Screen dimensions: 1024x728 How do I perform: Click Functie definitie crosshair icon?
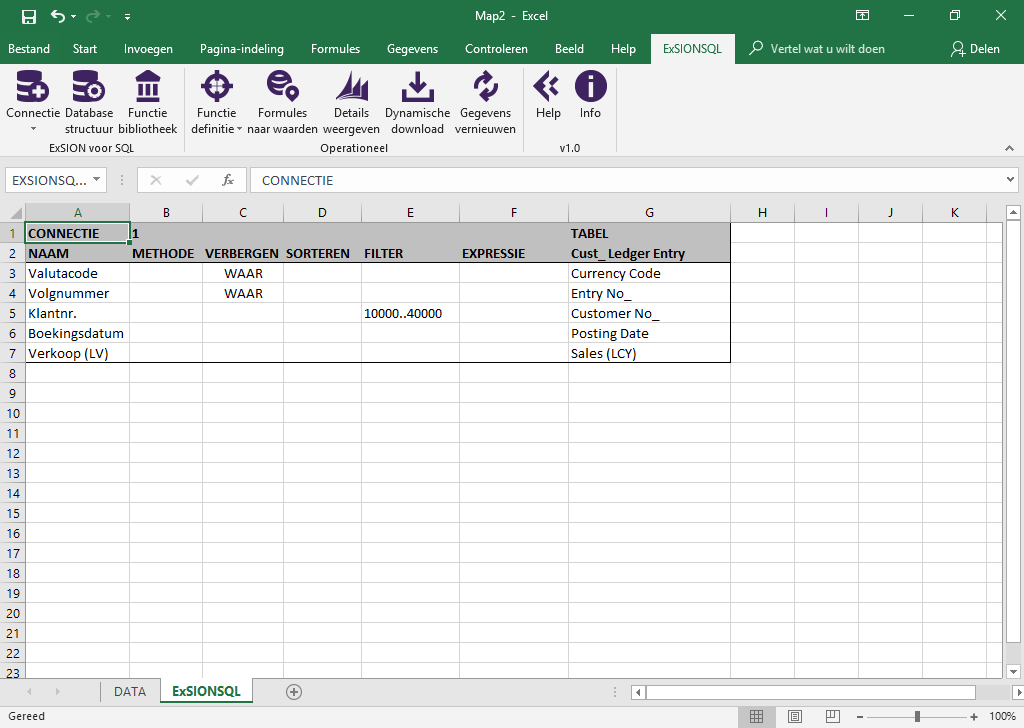(217, 86)
